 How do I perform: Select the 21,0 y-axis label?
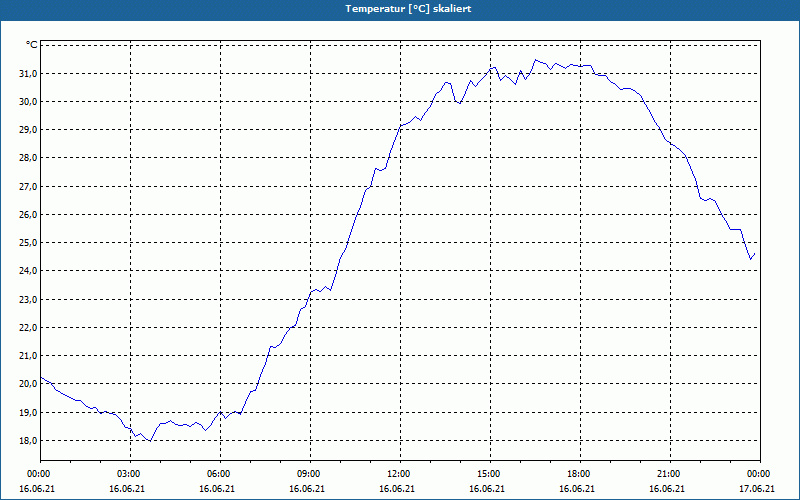click(28, 355)
